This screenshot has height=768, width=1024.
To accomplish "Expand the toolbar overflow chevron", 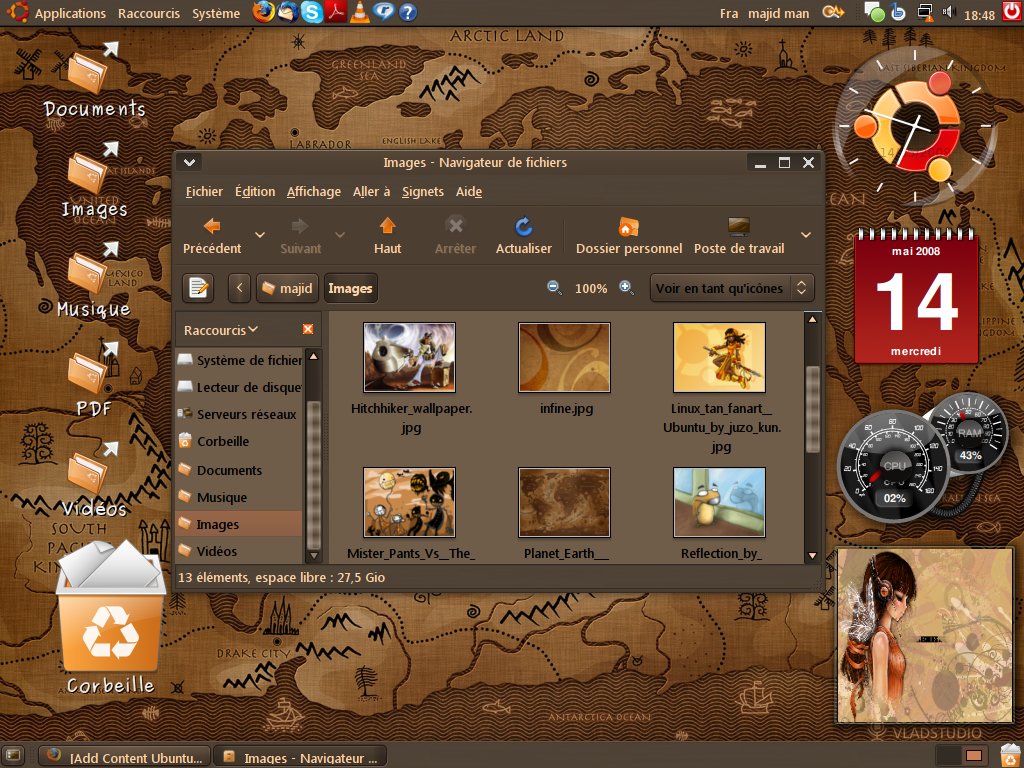I will [x=806, y=235].
